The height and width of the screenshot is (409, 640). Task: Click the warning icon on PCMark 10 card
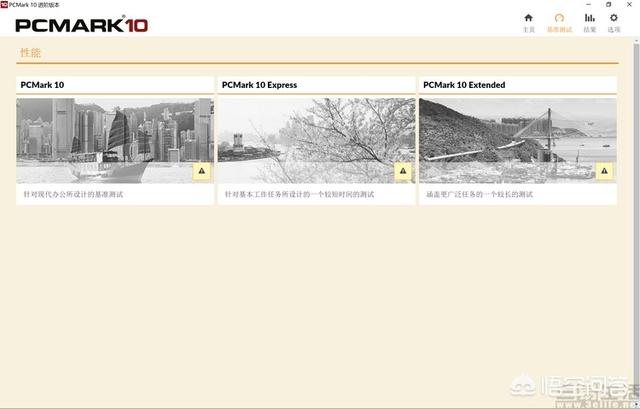point(202,171)
